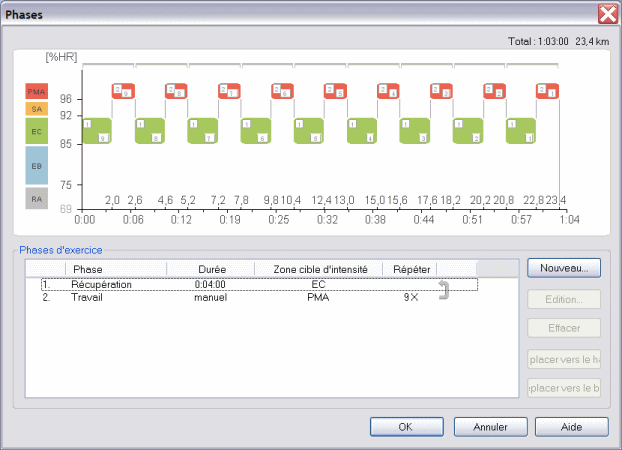Screen dimensions: 622x450
Task: Cancel the dialog with Annuler
Action: (x=489, y=426)
